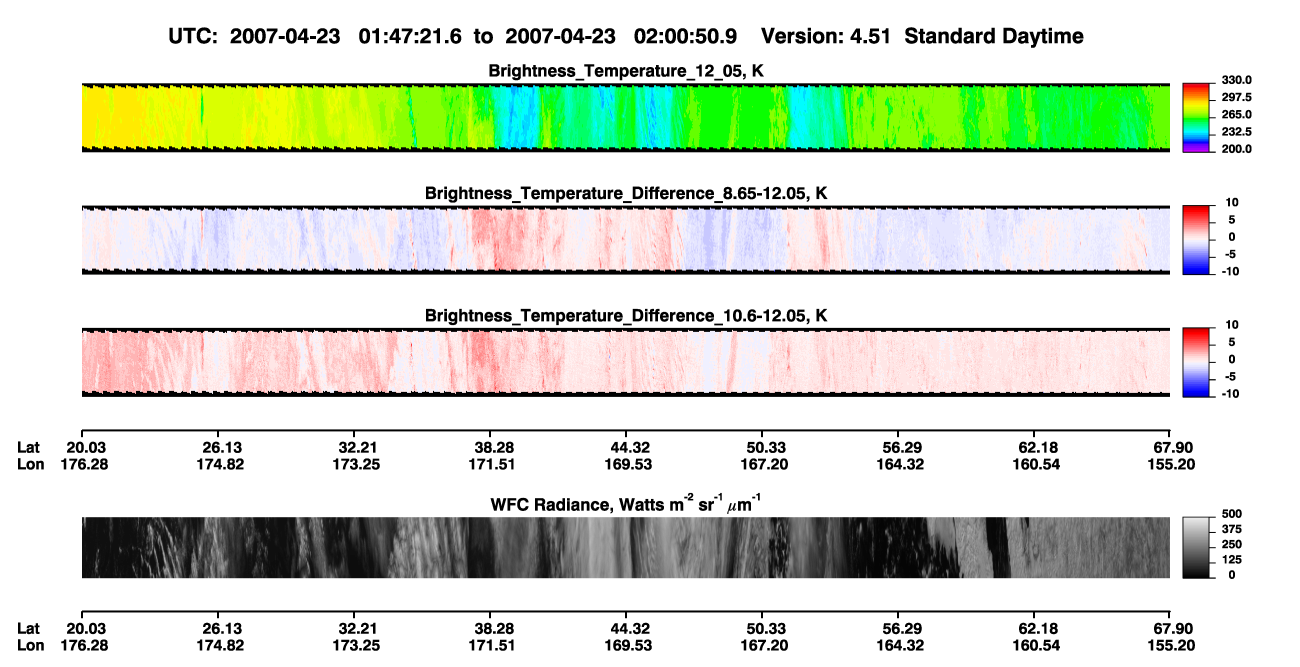
Task: Click the 10.6-12.05 brightness temperature difference strip
Action: pos(625,361)
